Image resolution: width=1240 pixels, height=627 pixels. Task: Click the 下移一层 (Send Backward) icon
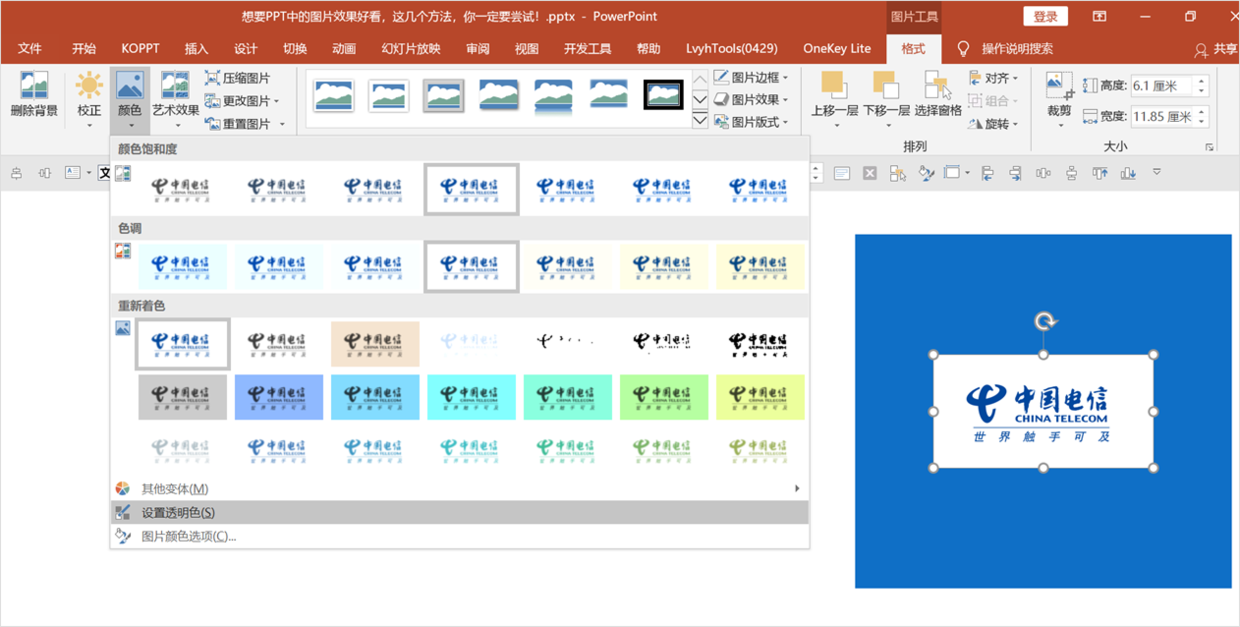[x=885, y=86]
